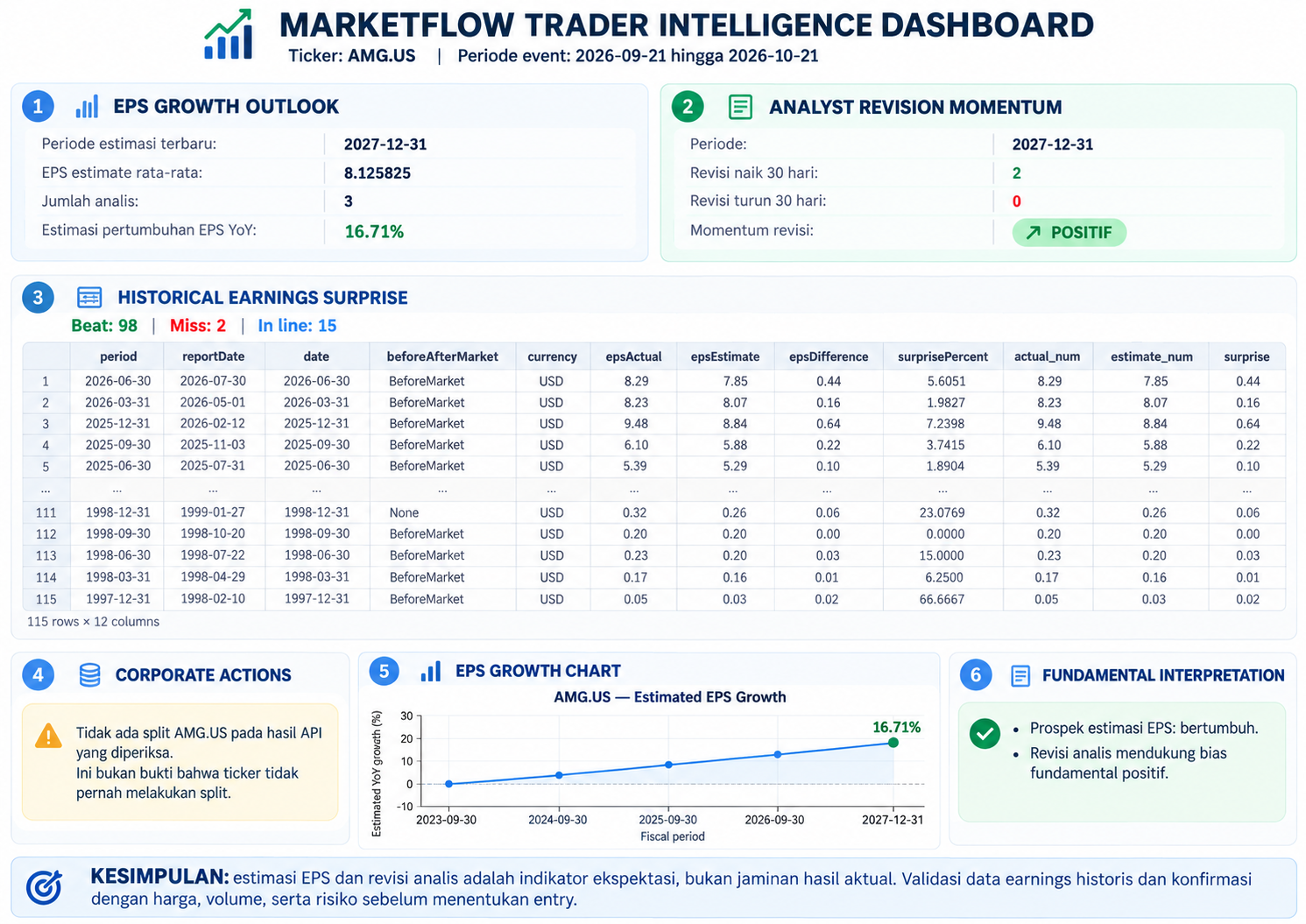Viewport: 1306px width, 924px height.
Task: Select the "AMG.US — Estimated EPS Growth" chart title
Action: coord(670,697)
